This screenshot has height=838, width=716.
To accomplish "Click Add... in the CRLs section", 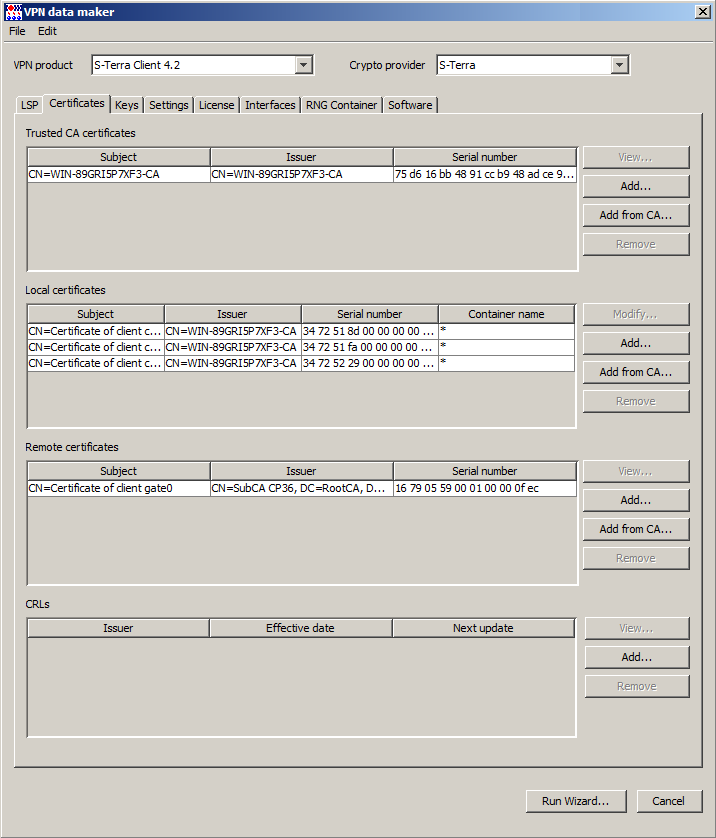I will point(637,657).
